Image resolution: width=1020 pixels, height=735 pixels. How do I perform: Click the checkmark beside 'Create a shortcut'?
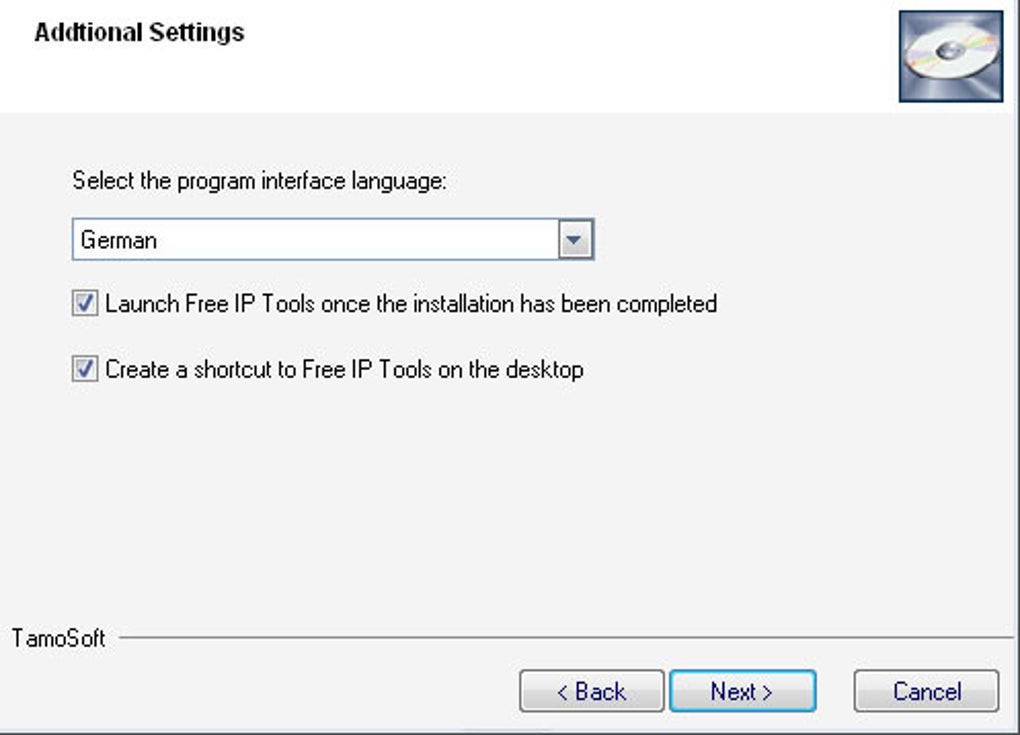(85, 370)
